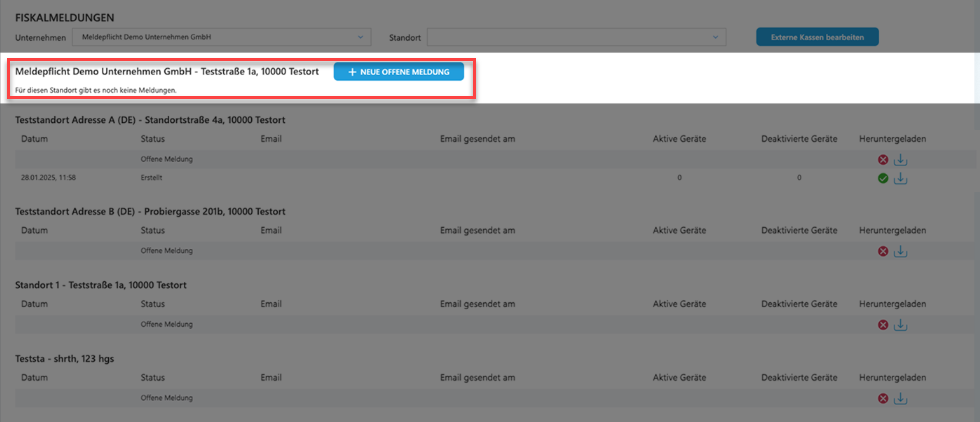This screenshot has width=980, height=422.
Task: Click red X icon under Teststandort Adresse B
Action: point(883,251)
